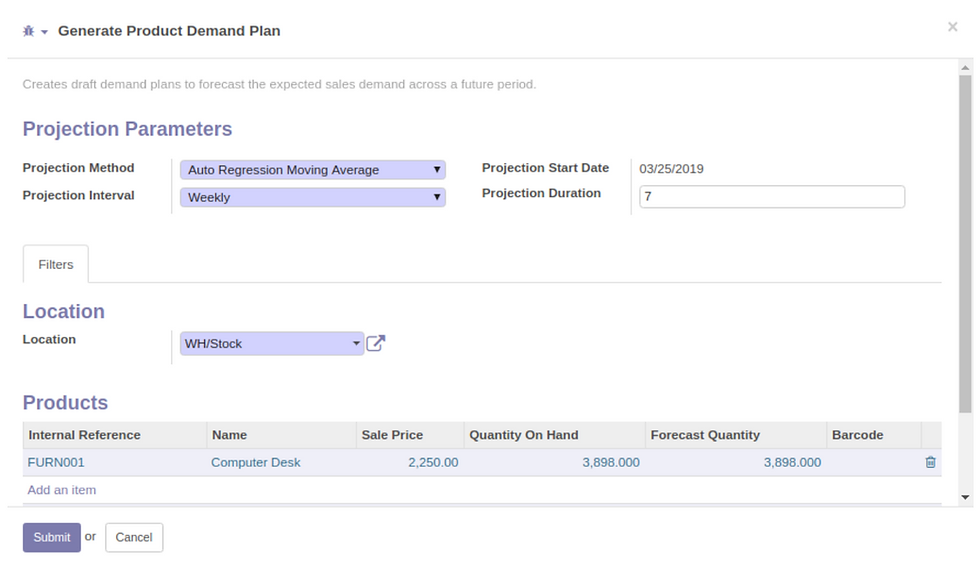This screenshot has height=568, width=980.
Task: Click the scrollbar down arrow
Action: (966, 498)
